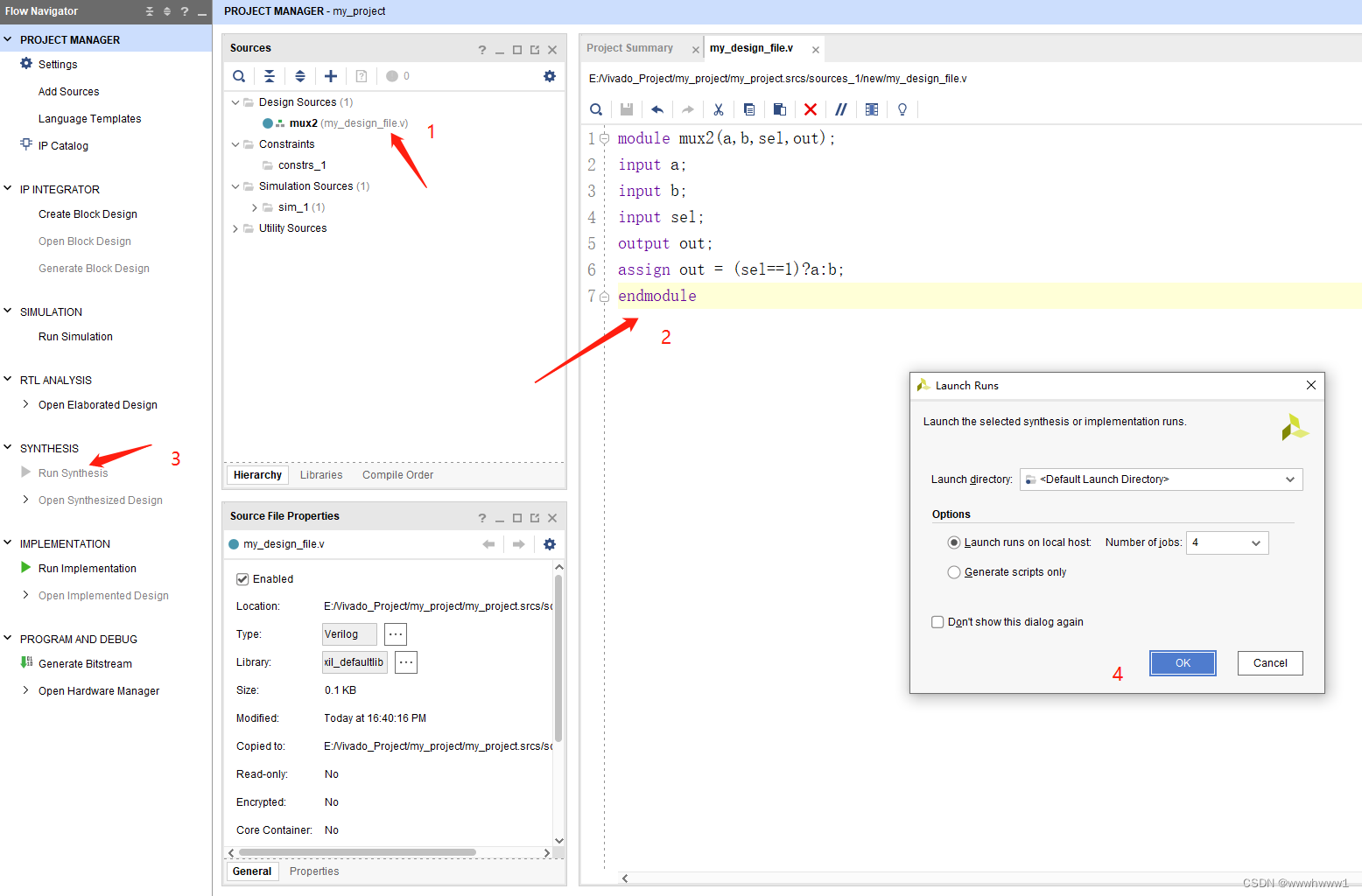Image resolution: width=1362 pixels, height=896 pixels.
Task: Go to next object in properties
Action: (519, 544)
